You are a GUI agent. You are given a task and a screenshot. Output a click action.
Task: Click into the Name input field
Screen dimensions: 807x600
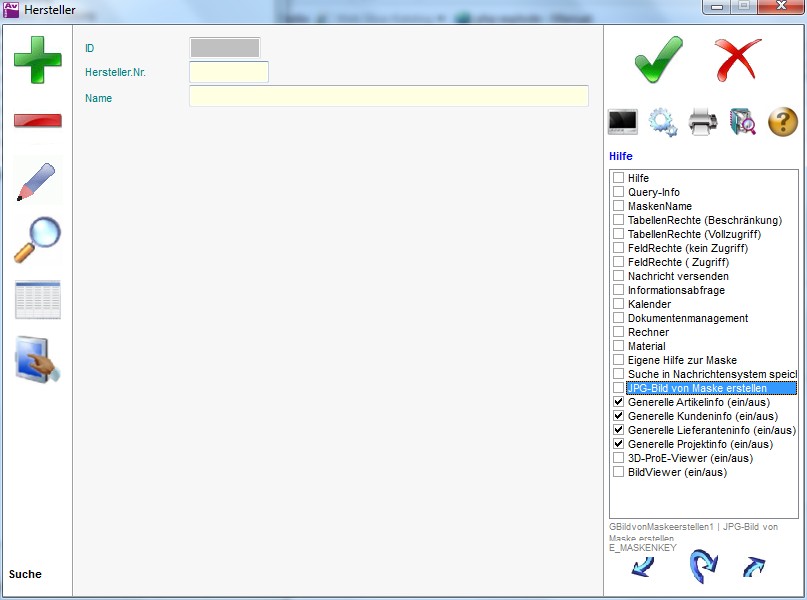point(388,96)
